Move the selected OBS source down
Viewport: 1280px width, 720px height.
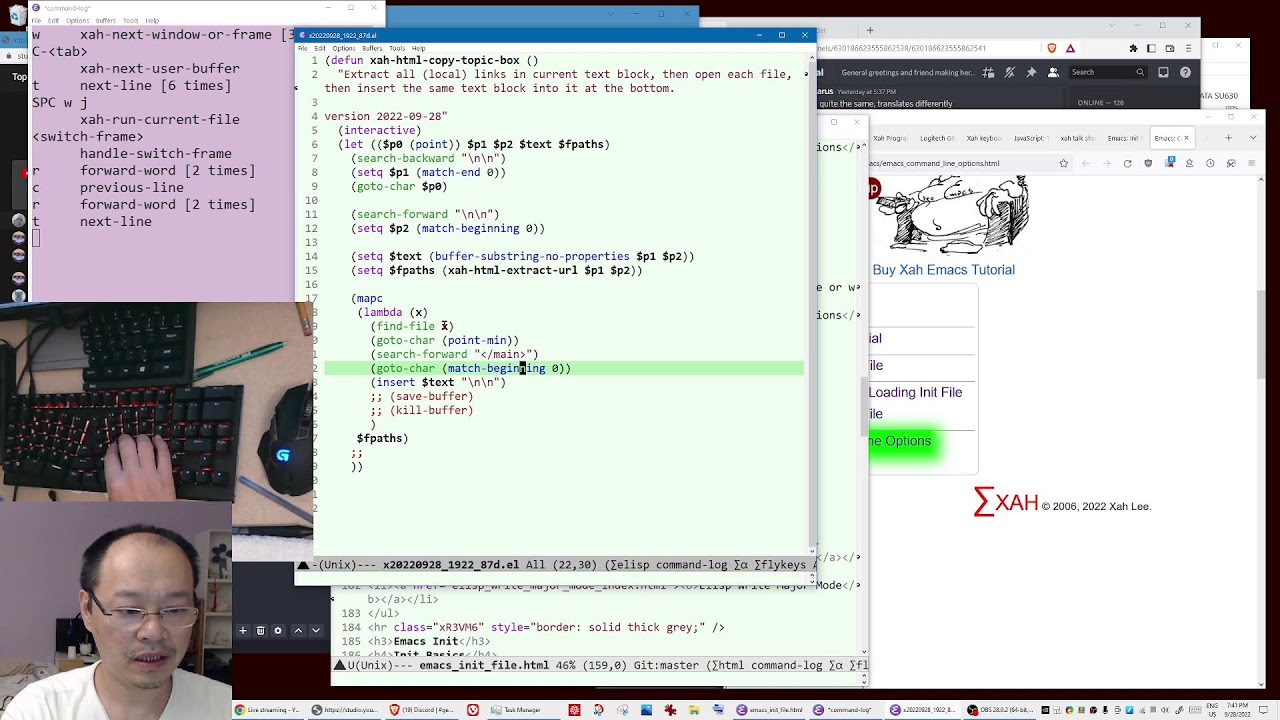[x=315, y=630]
